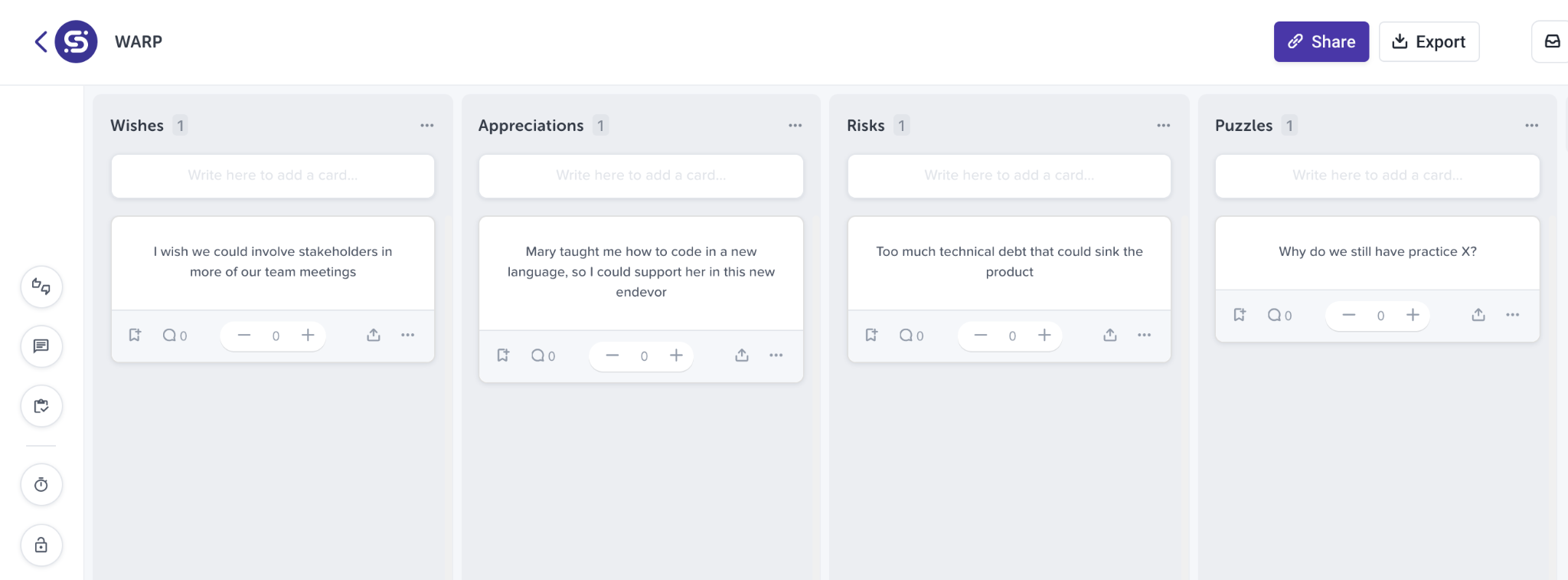Start the retrospective timer

coord(41,484)
